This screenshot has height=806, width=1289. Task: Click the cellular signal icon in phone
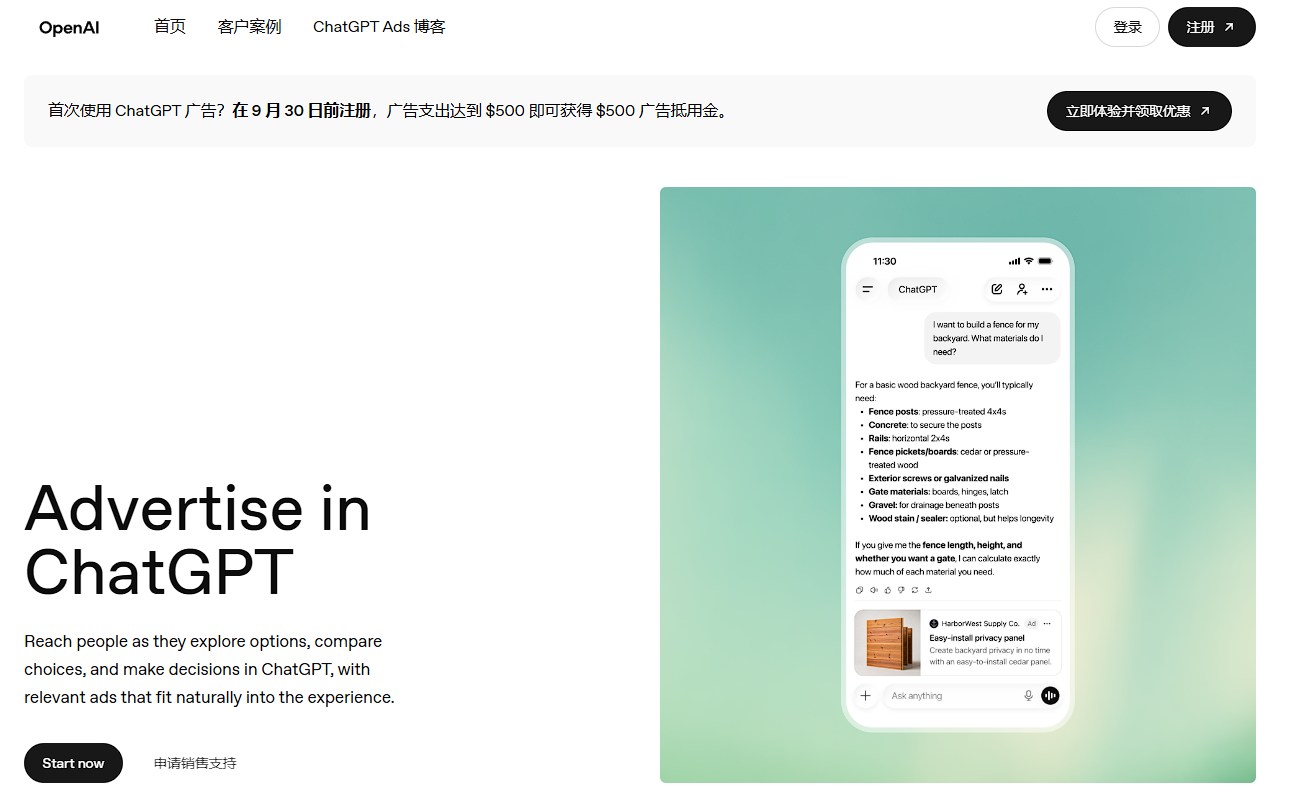pyautogui.click(x=1014, y=261)
